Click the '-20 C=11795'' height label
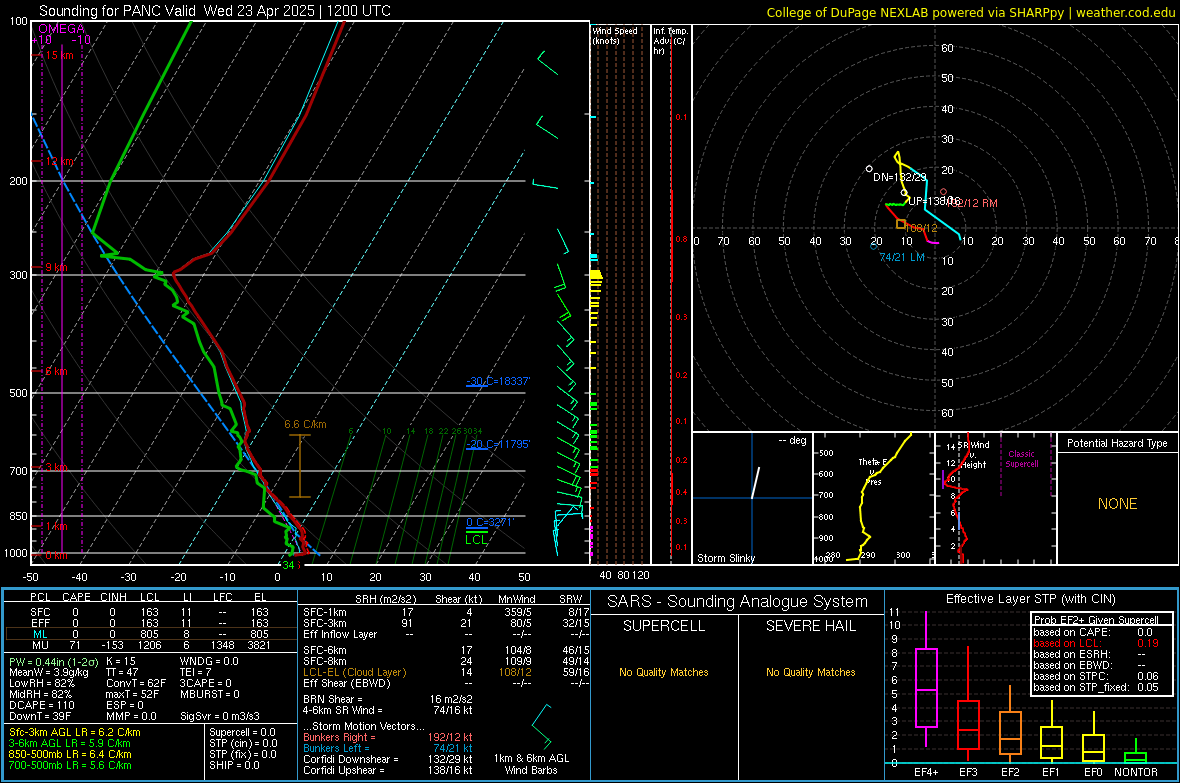Image resolution: width=1180 pixels, height=783 pixels. 498,444
